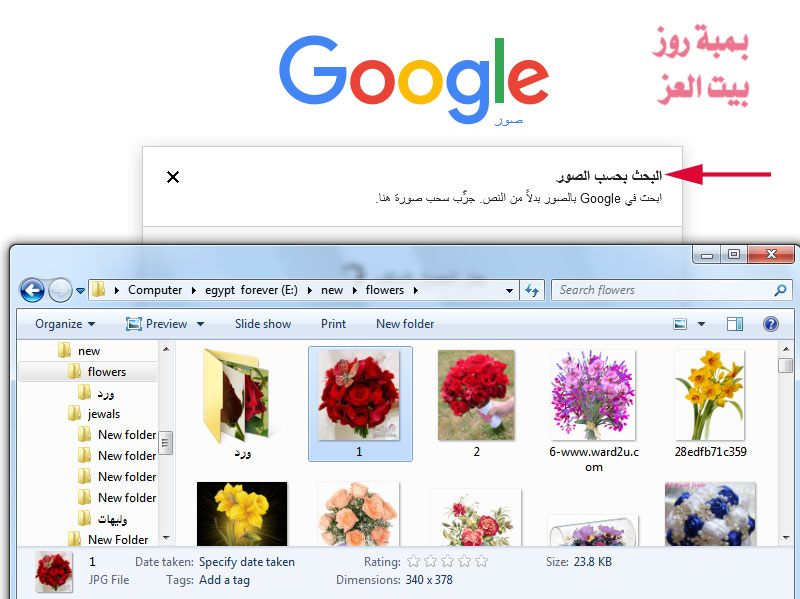The width and height of the screenshot is (800, 599).
Task: Expand the arrow after Computer breadcrumb
Action: tap(194, 290)
